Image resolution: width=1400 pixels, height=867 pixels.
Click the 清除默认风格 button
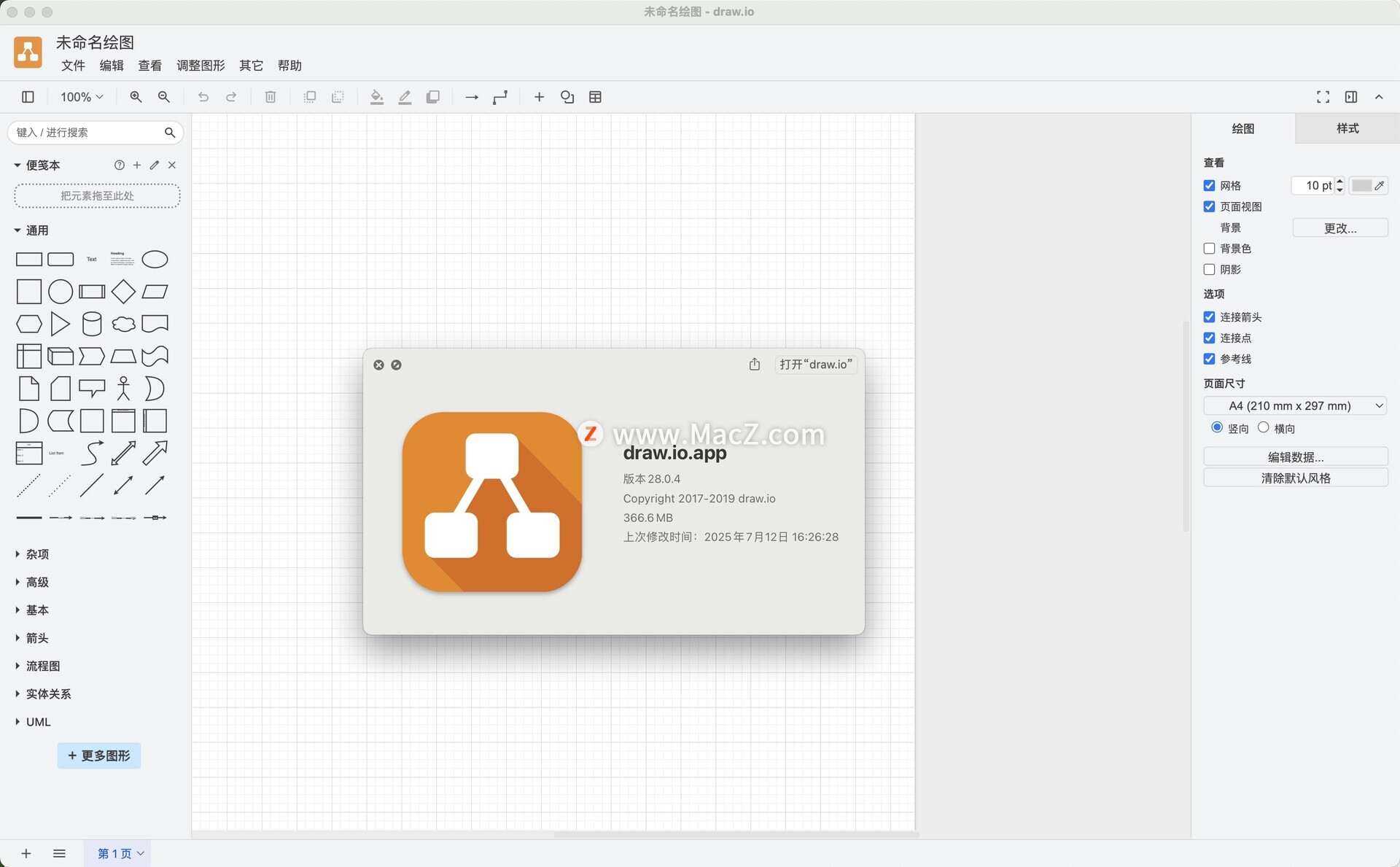point(1296,478)
